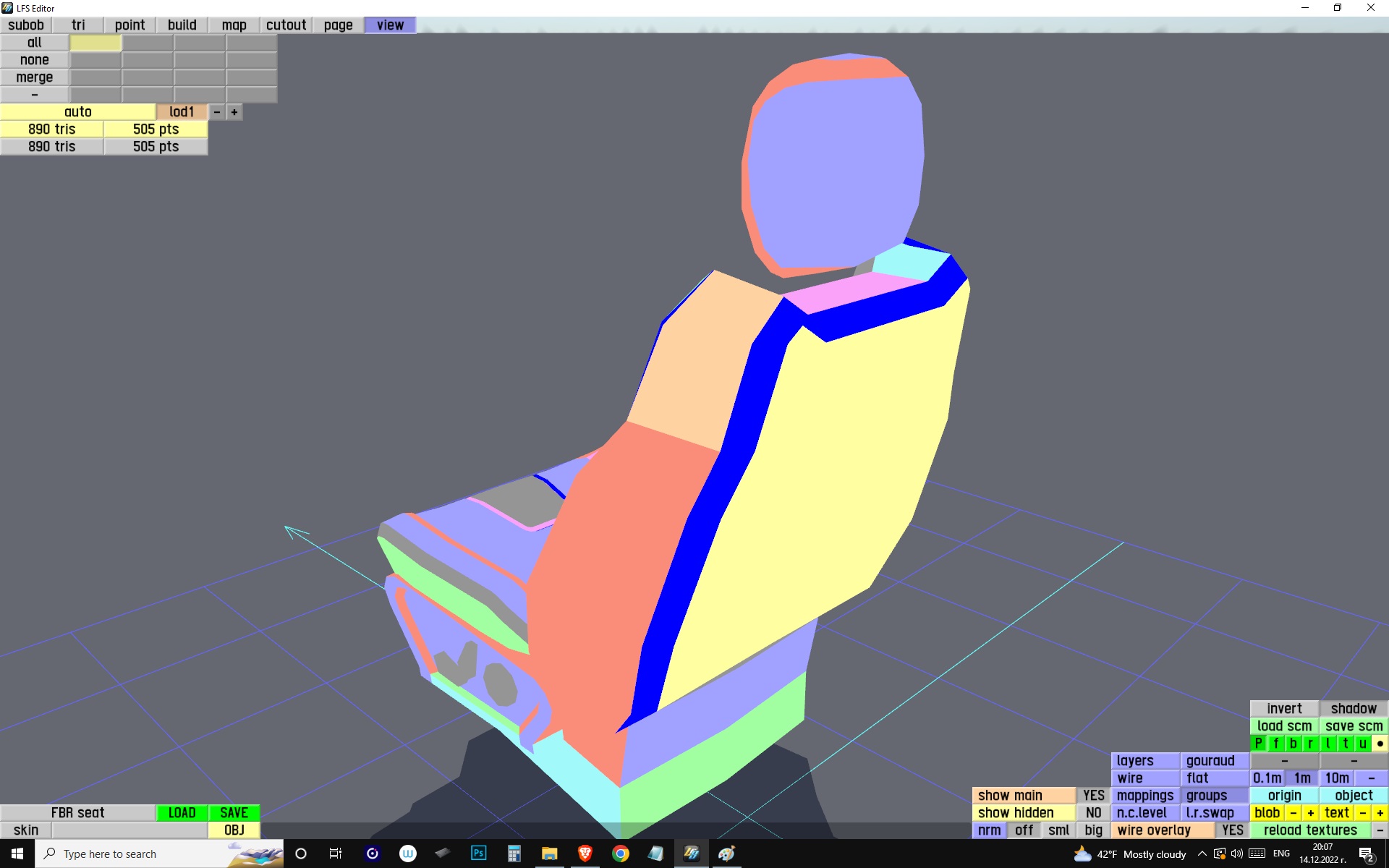The height and width of the screenshot is (868, 1389).
Task: Open Brave browser from the taskbar
Action: click(585, 854)
